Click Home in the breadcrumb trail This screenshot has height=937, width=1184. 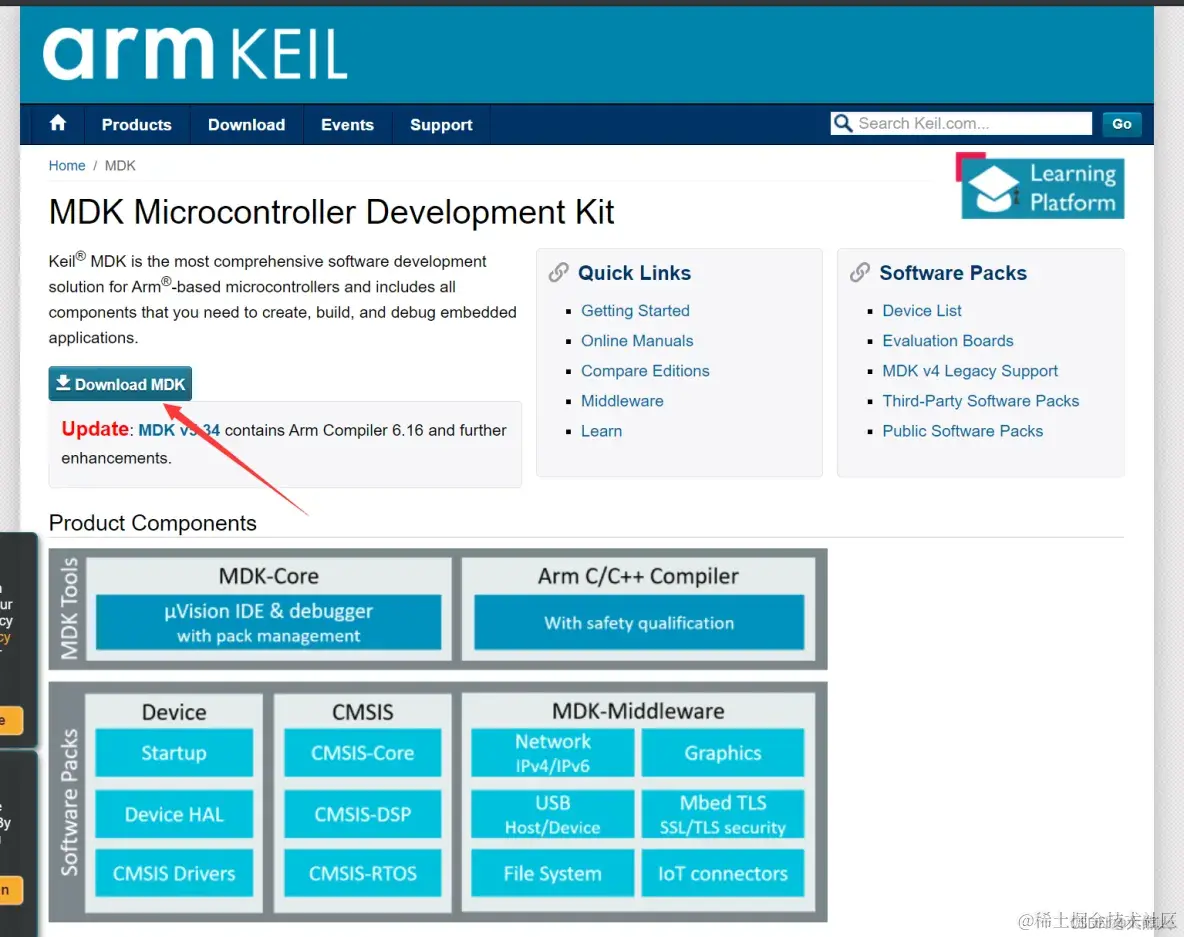pos(66,165)
